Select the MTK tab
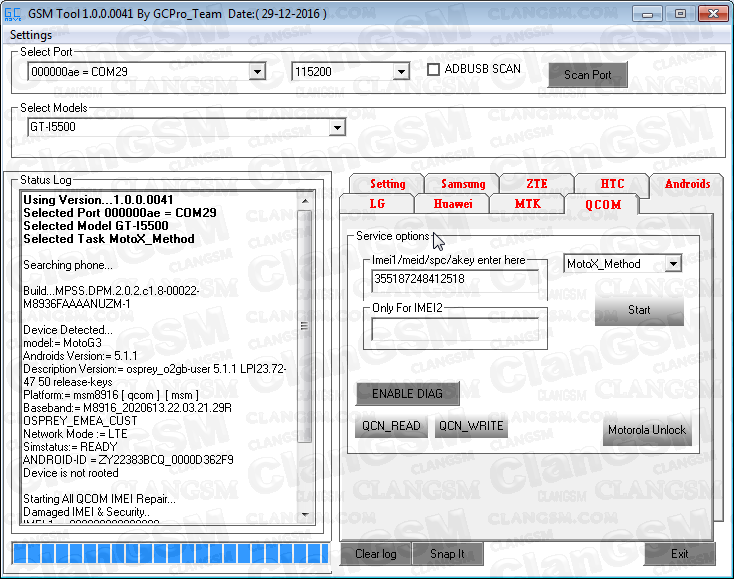734x579 pixels. (527, 204)
